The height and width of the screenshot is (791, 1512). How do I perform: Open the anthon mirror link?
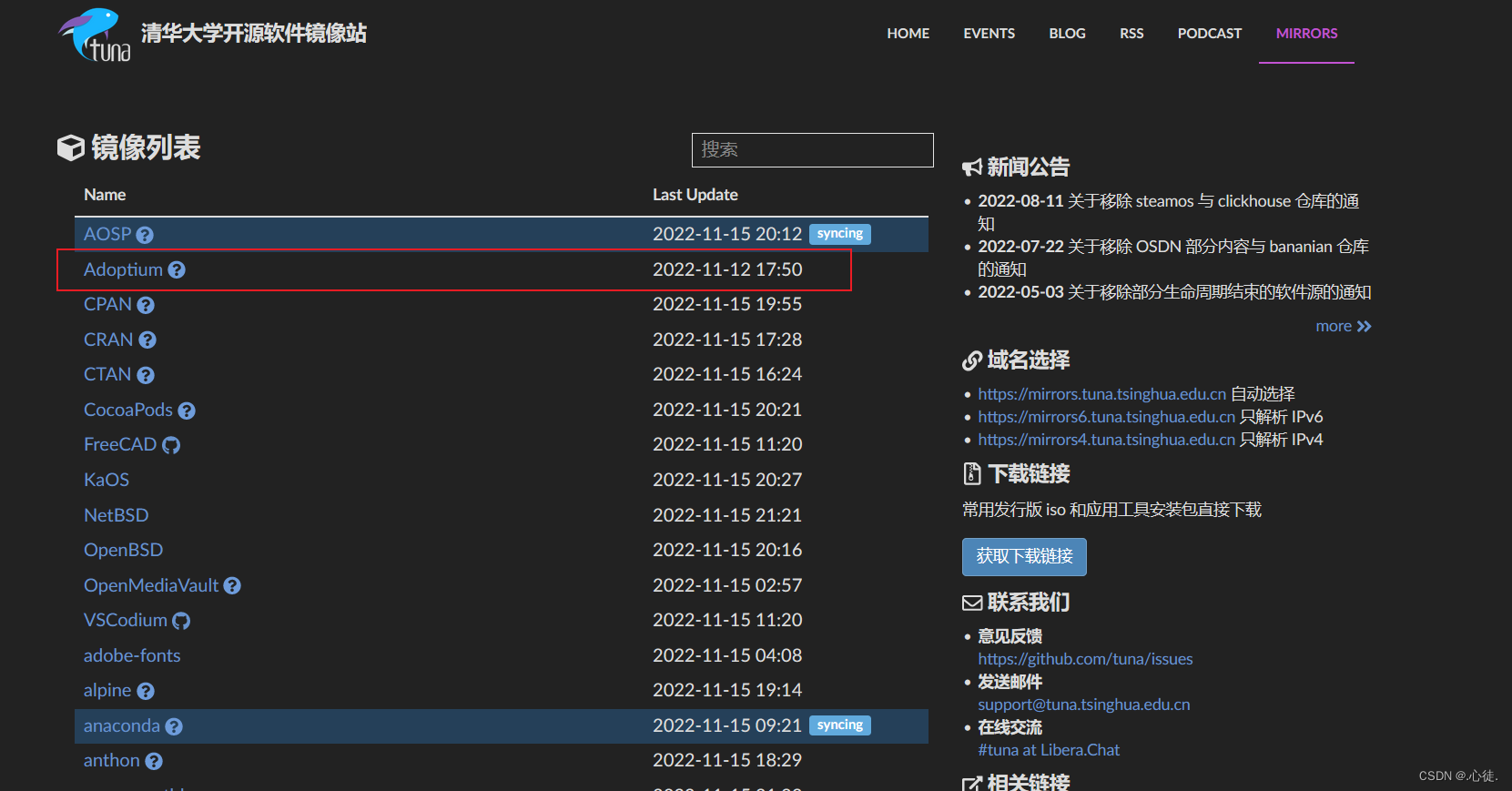click(112, 760)
